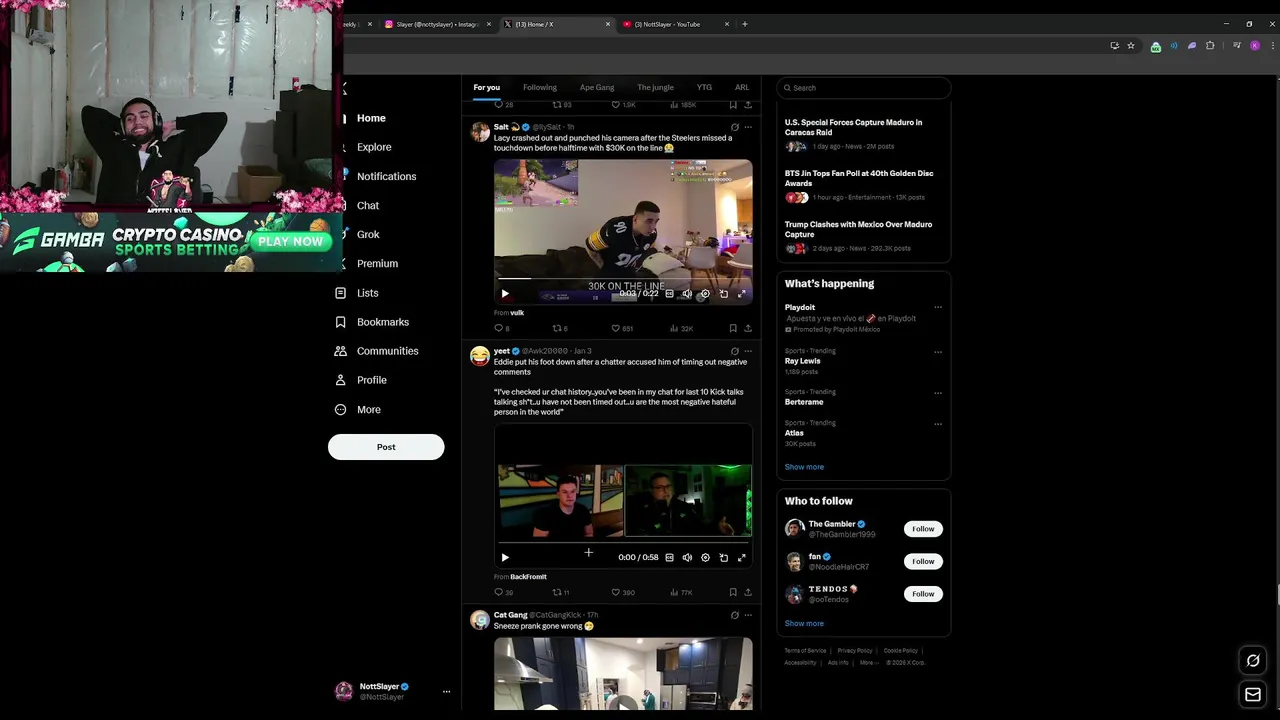Follow the TENDOS account
The image size is (1280, 720).
[923, 594]
